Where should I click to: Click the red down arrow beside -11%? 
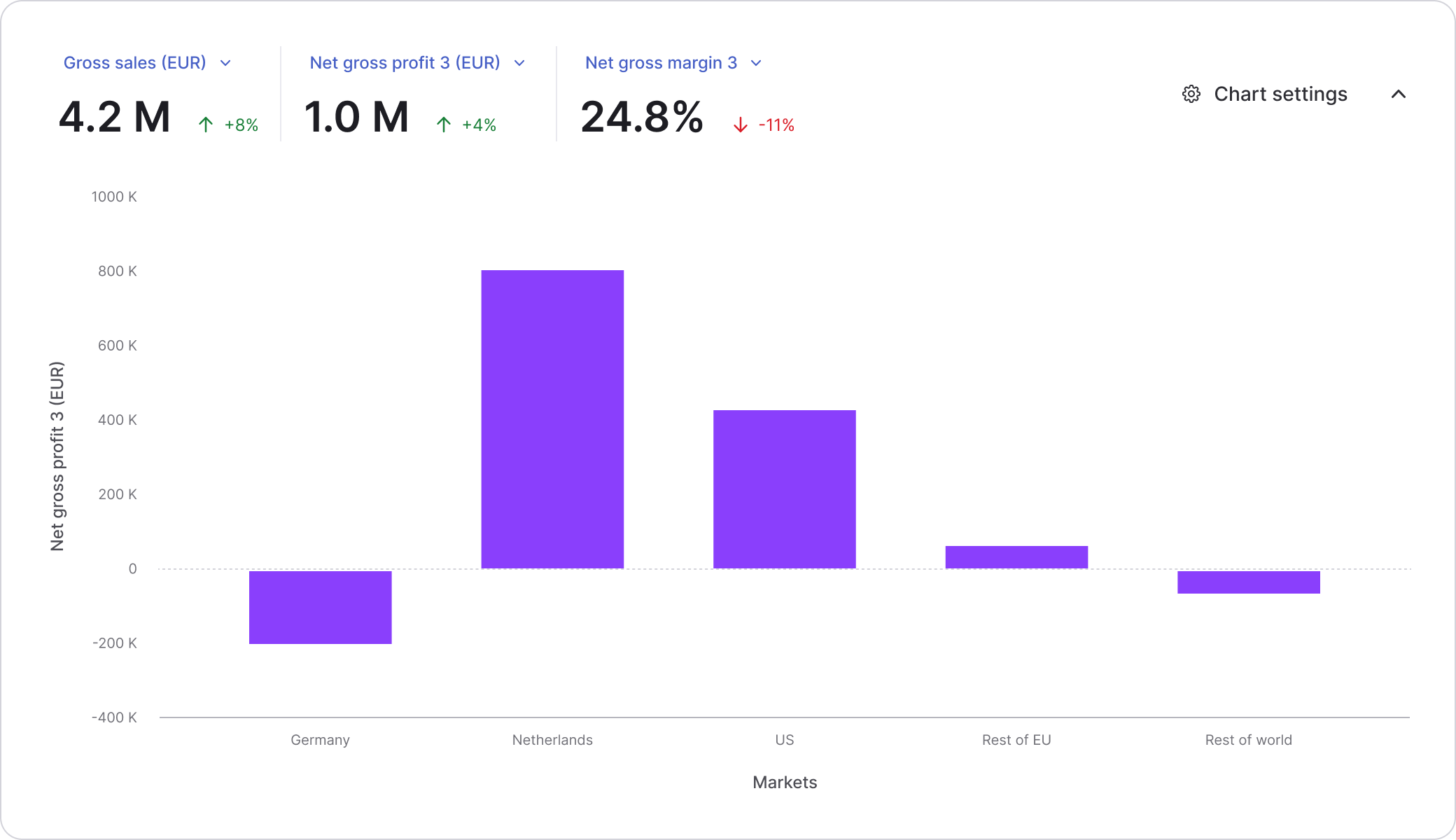(x=740, y=125)
